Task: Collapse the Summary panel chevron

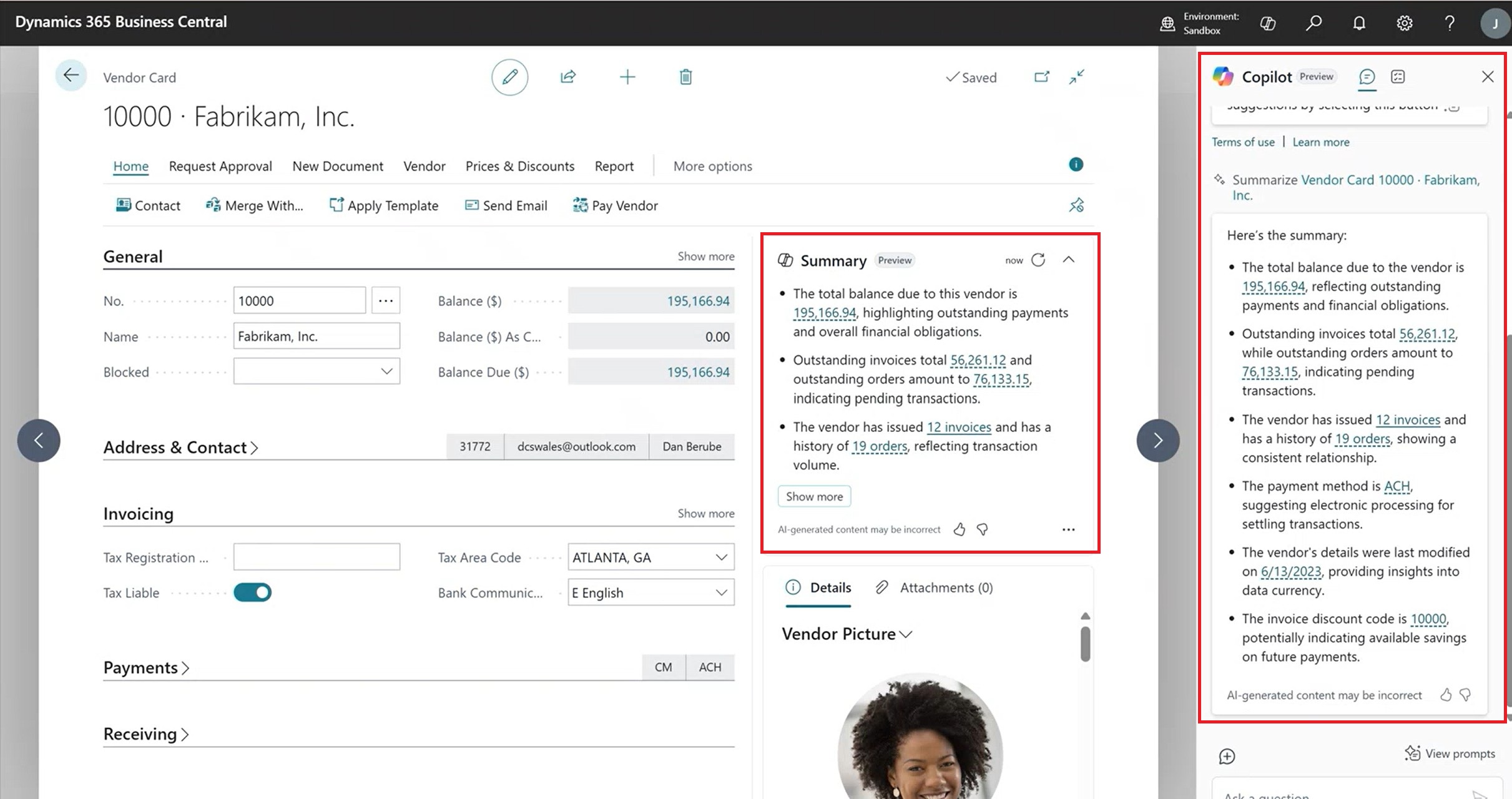Action: (1069, 260)
